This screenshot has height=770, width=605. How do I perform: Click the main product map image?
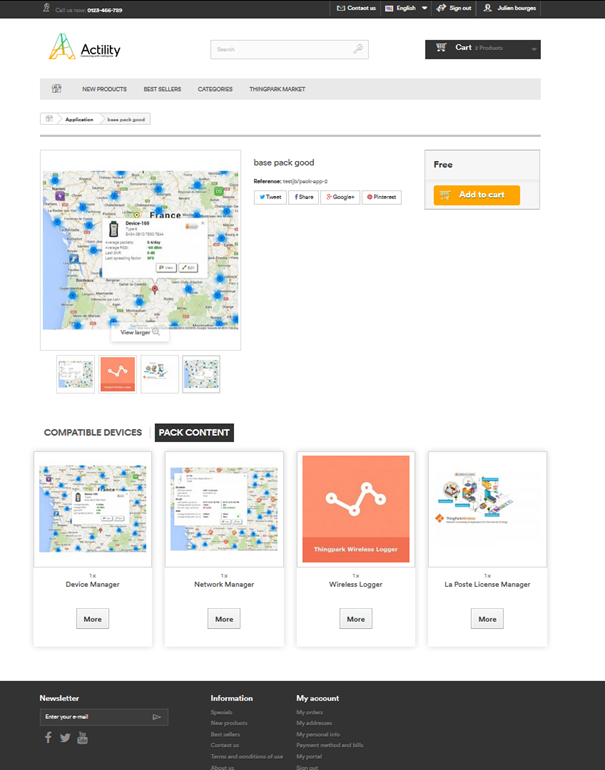140,250
